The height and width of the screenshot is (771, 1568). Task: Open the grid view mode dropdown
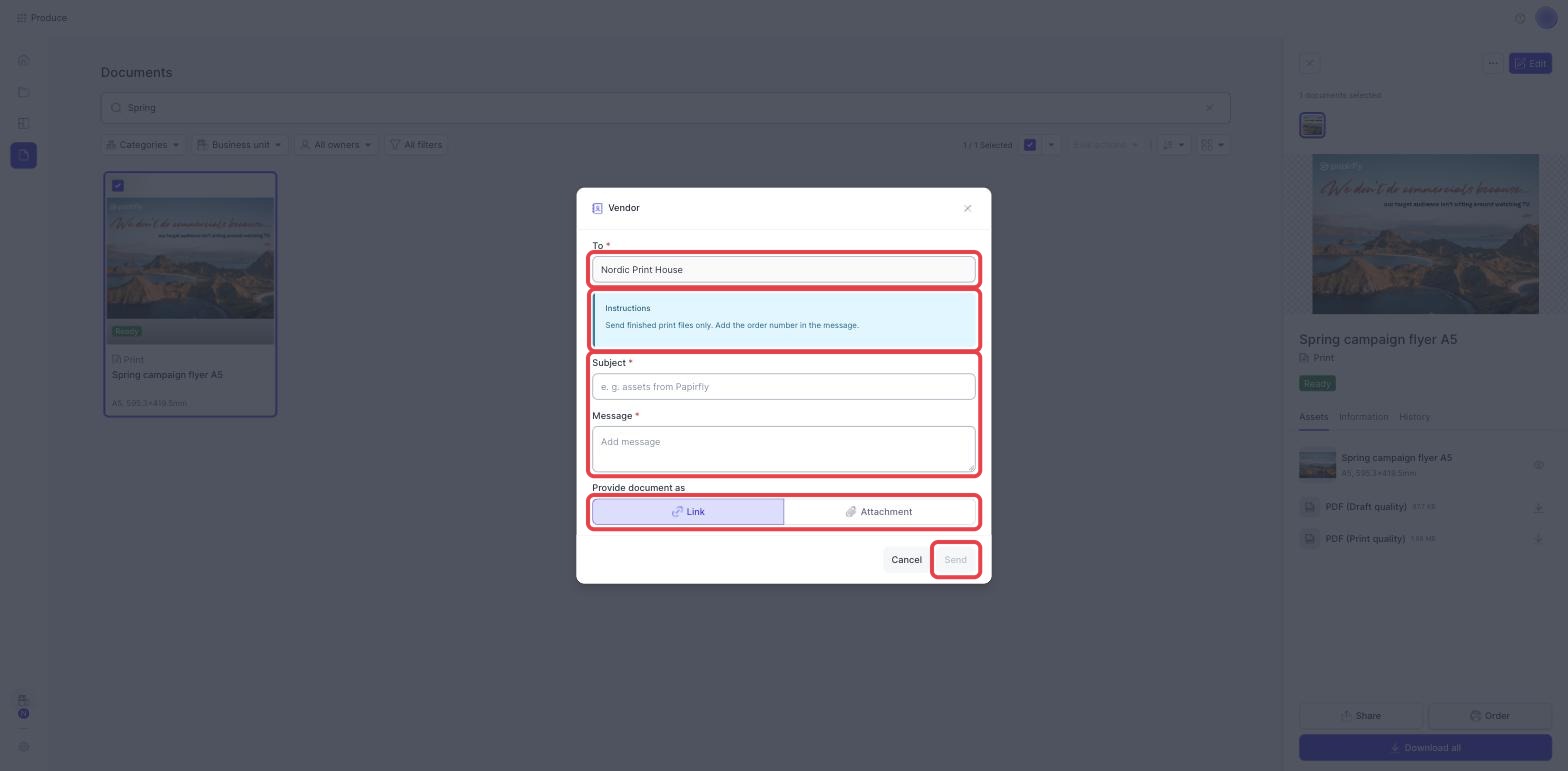[x=1214, y=145]
